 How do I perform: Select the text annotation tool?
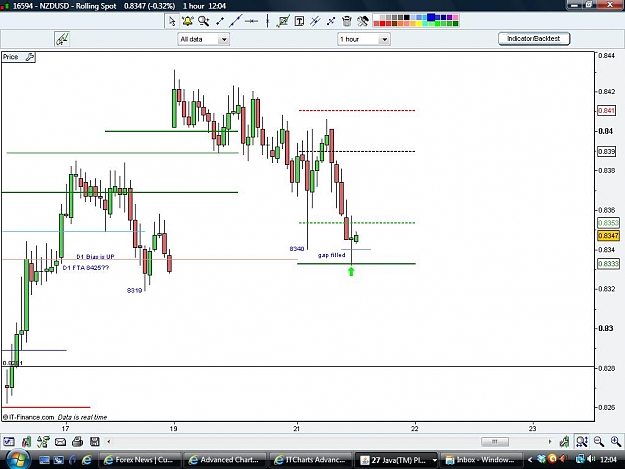(299, 21)
